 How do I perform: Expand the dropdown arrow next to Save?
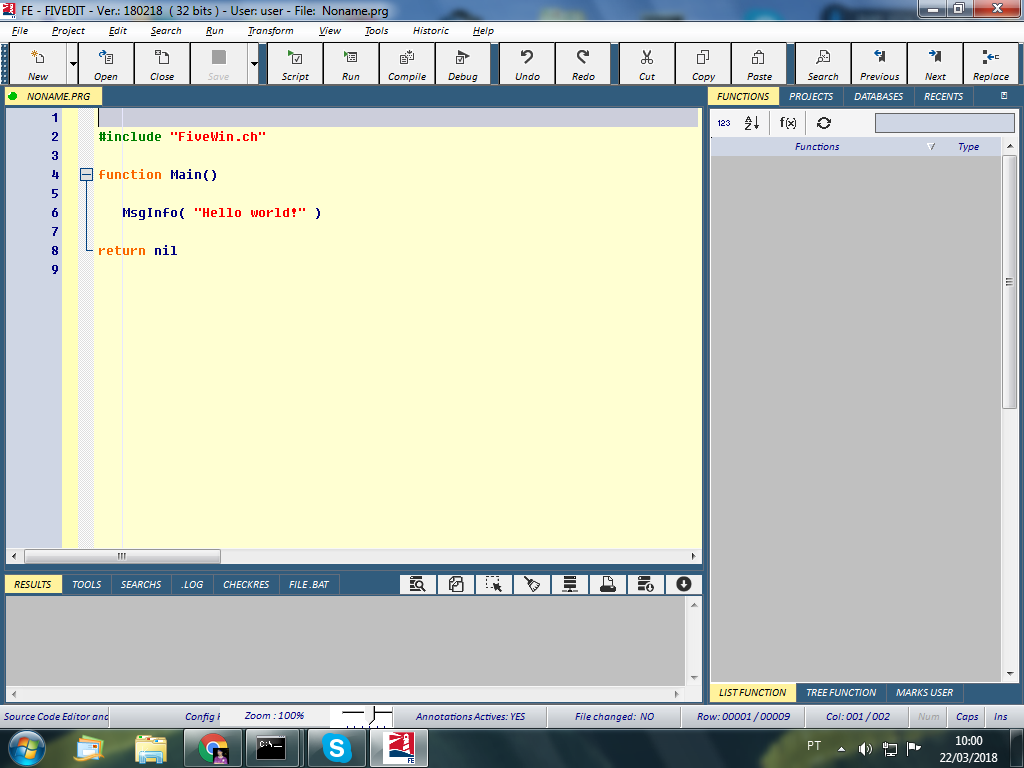[254, 64]
